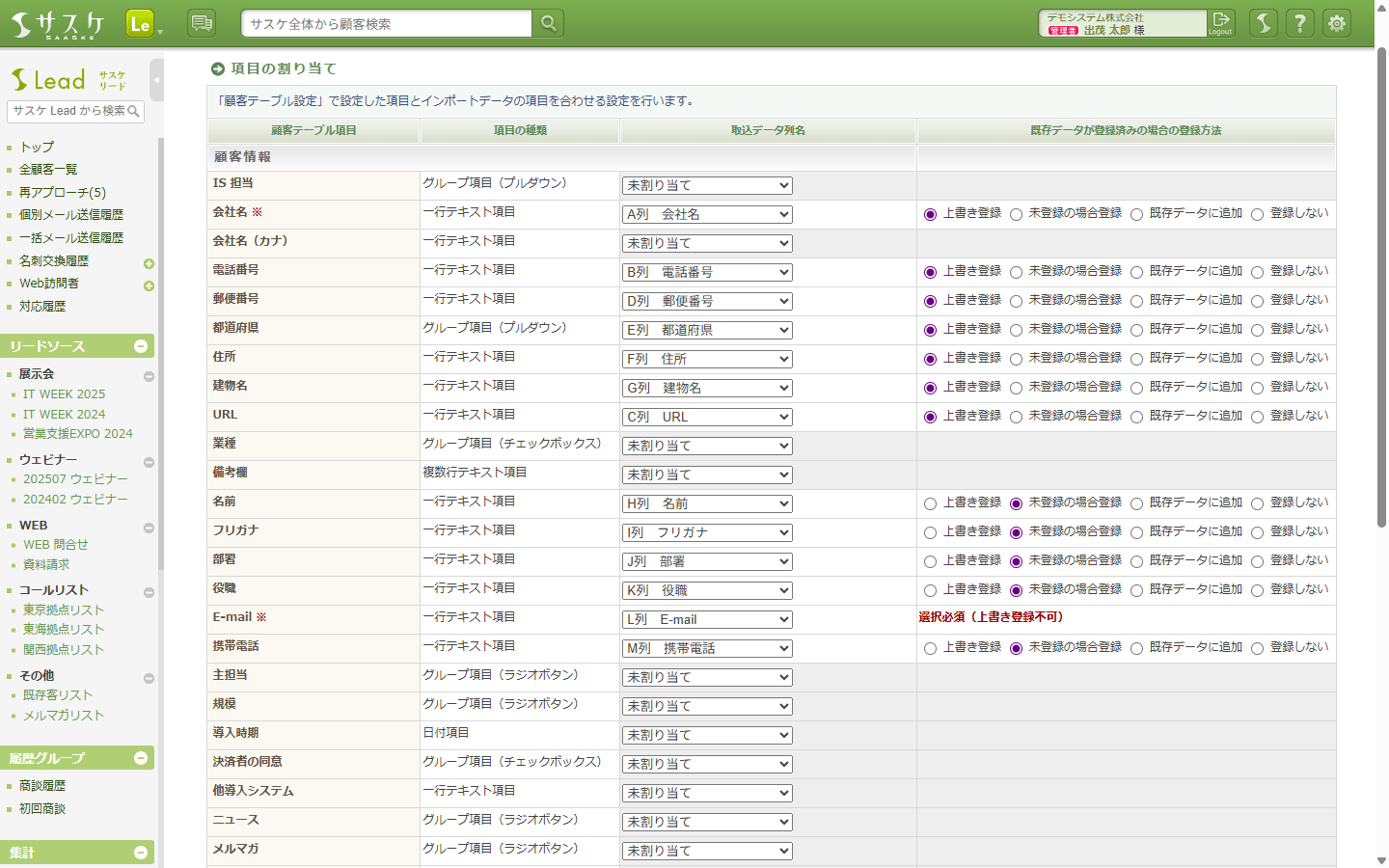Open the 東京拠点リスト link

(64, 610)
